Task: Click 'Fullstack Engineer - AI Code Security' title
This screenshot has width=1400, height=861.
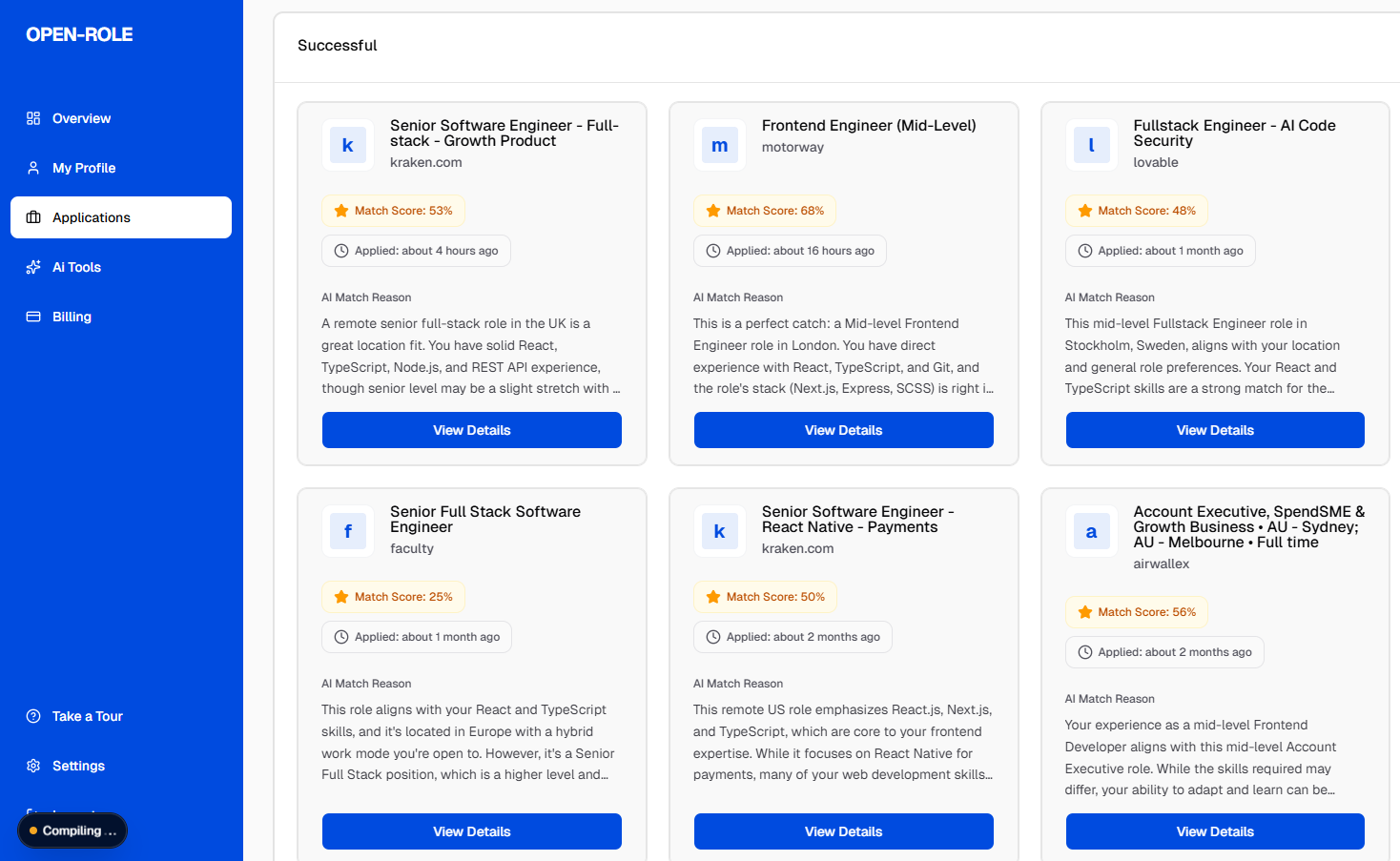Action: click(1234, 133)
